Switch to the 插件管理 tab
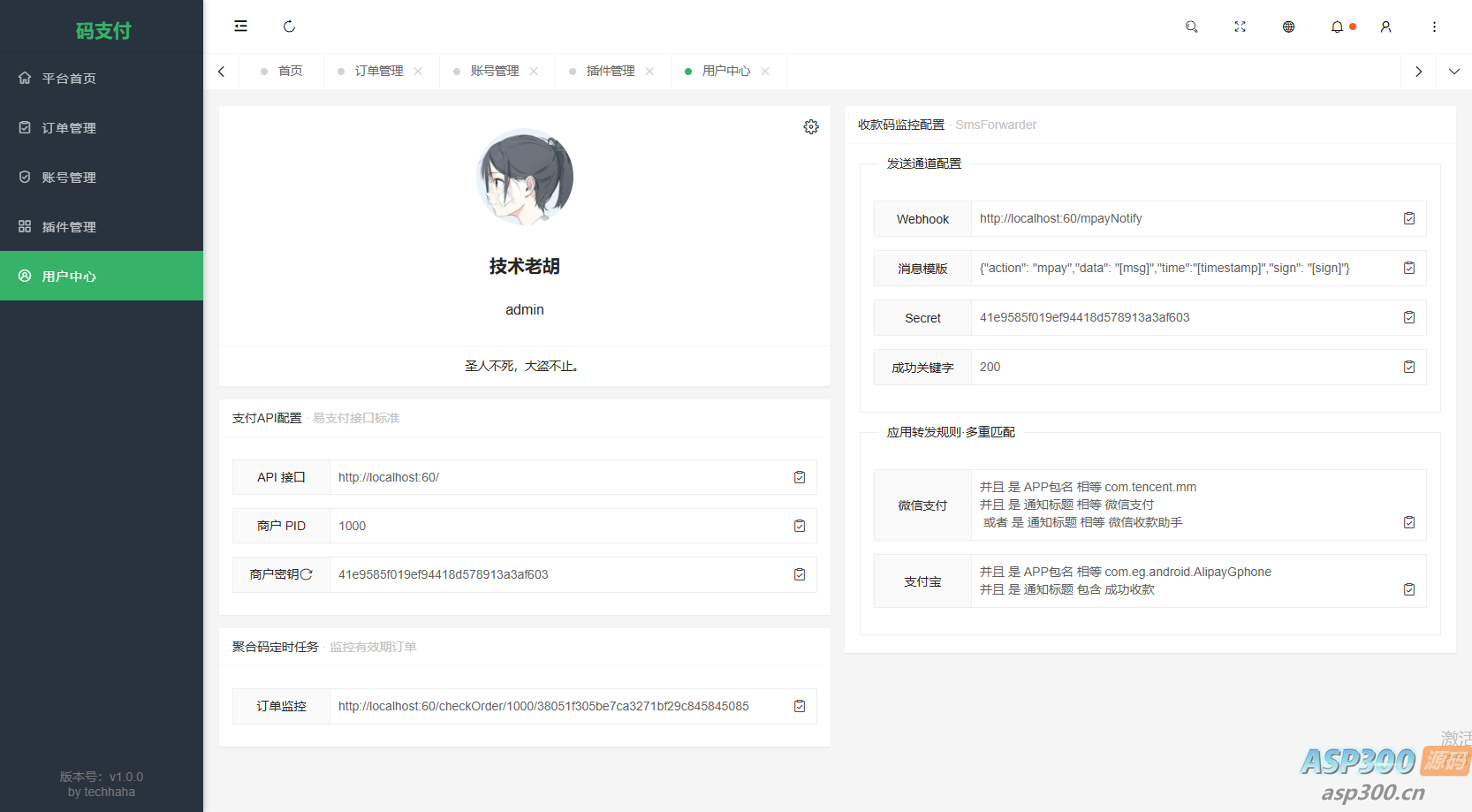1472x812 pixels. coord(611,71)
